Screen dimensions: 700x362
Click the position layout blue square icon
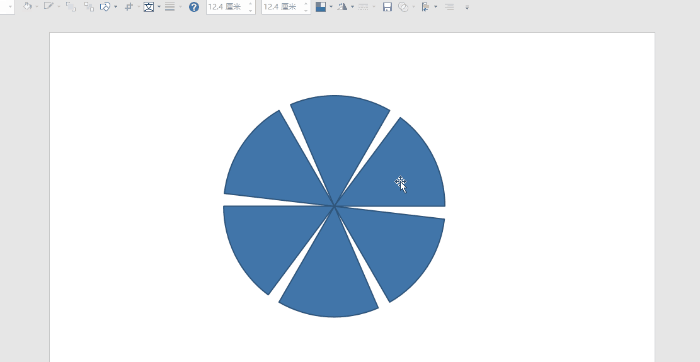point(321,7)
